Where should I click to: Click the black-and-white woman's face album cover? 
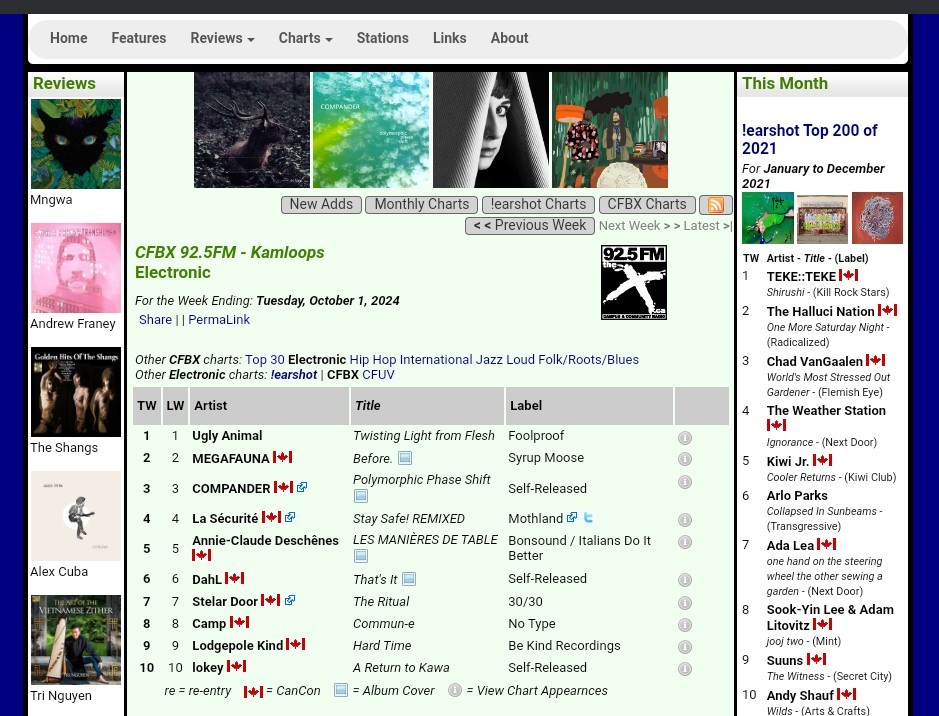[x=491, y=130]
